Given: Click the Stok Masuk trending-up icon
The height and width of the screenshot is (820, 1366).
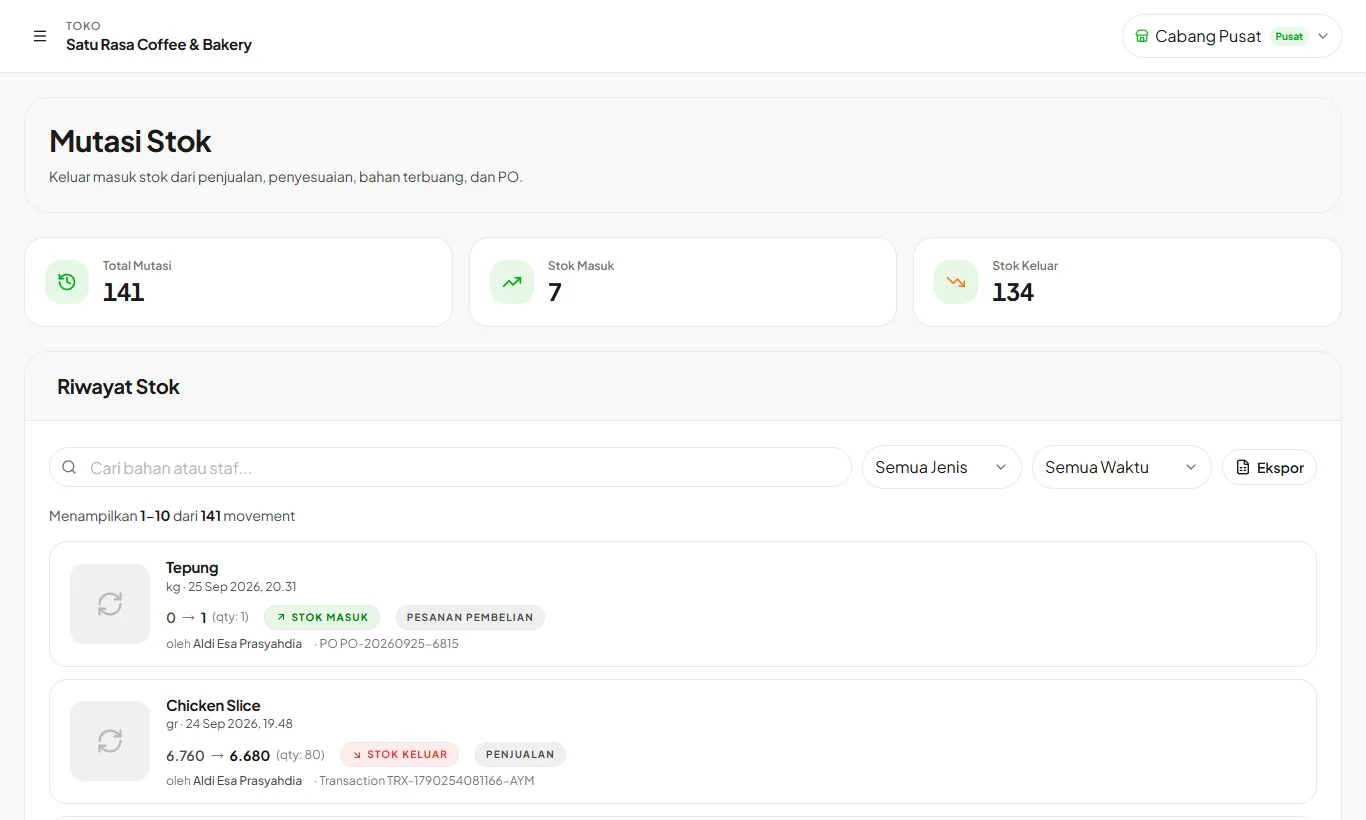Looking at the screenshot, I should click(x=512, y=282).
